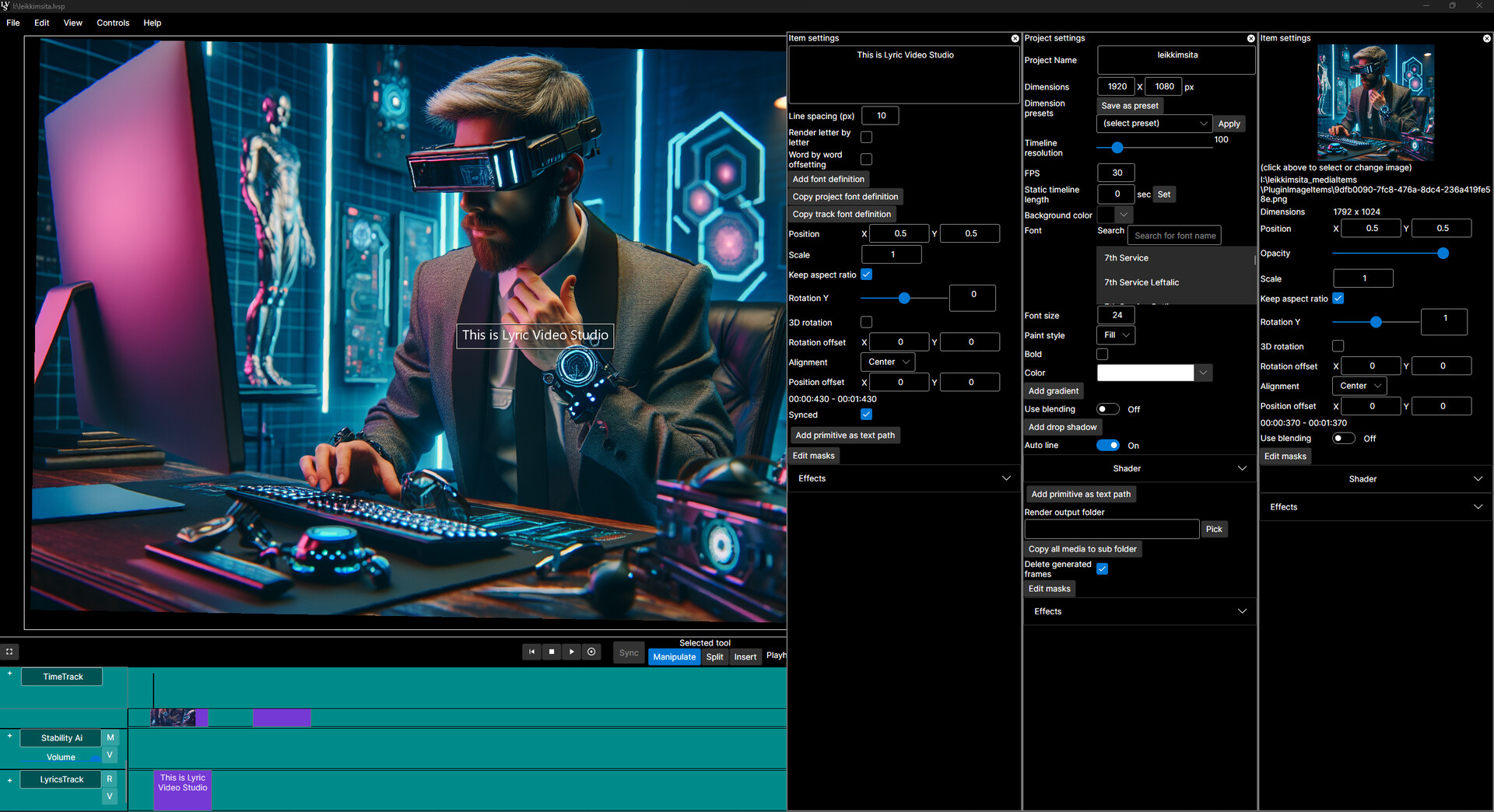Switch to the Insert tool

pyautogui.click(x=745, y=656)
